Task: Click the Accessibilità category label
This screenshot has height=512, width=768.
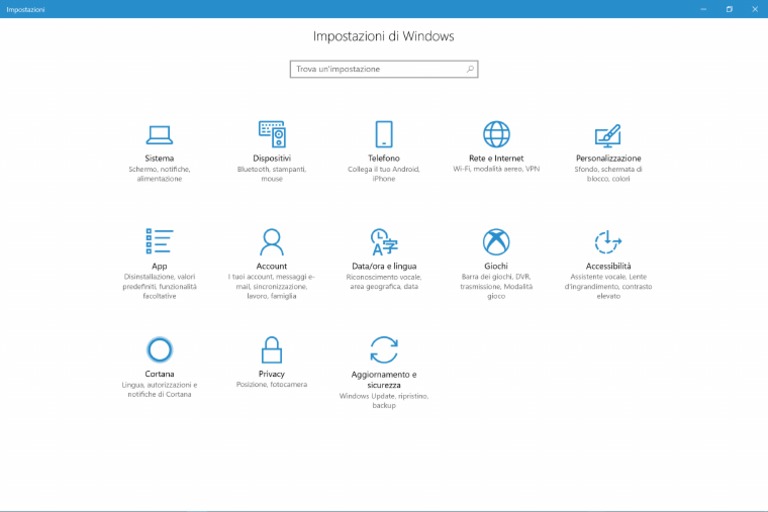Action: (608, 266)
